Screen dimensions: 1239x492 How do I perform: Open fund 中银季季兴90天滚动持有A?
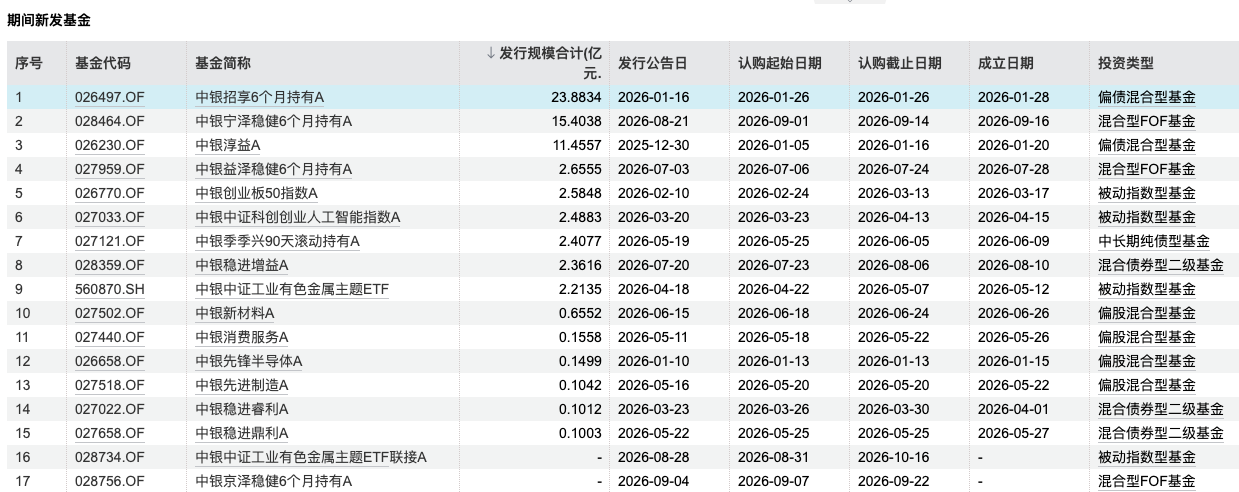coord(277,241)
